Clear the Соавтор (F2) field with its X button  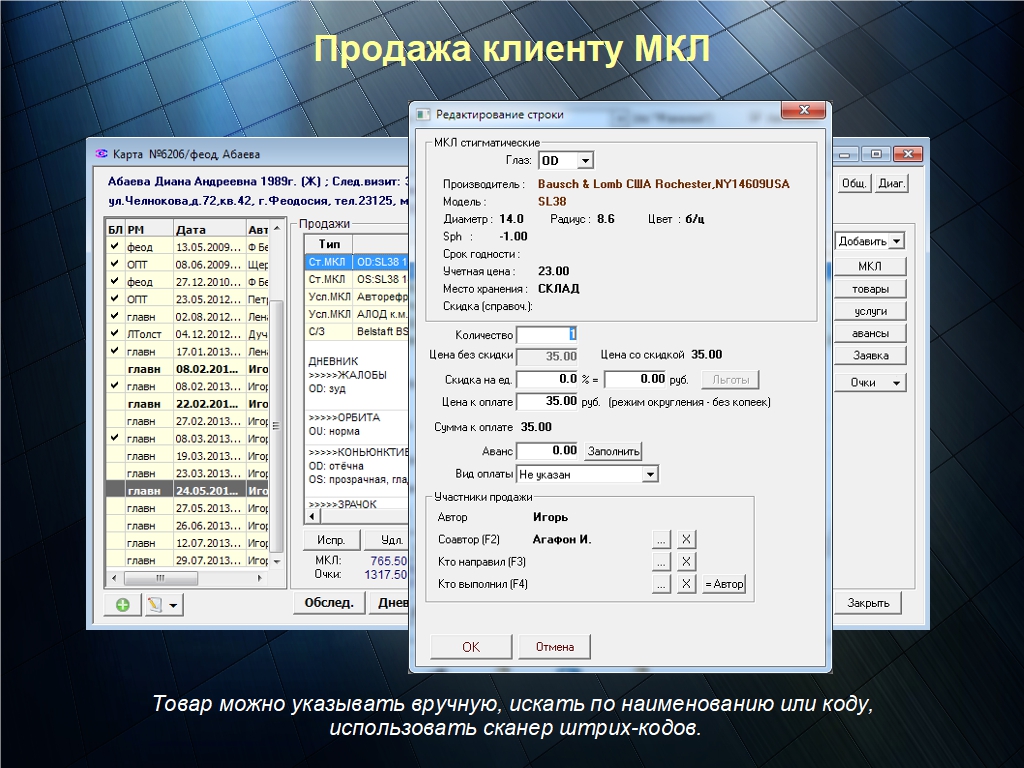tap(686, 539)
